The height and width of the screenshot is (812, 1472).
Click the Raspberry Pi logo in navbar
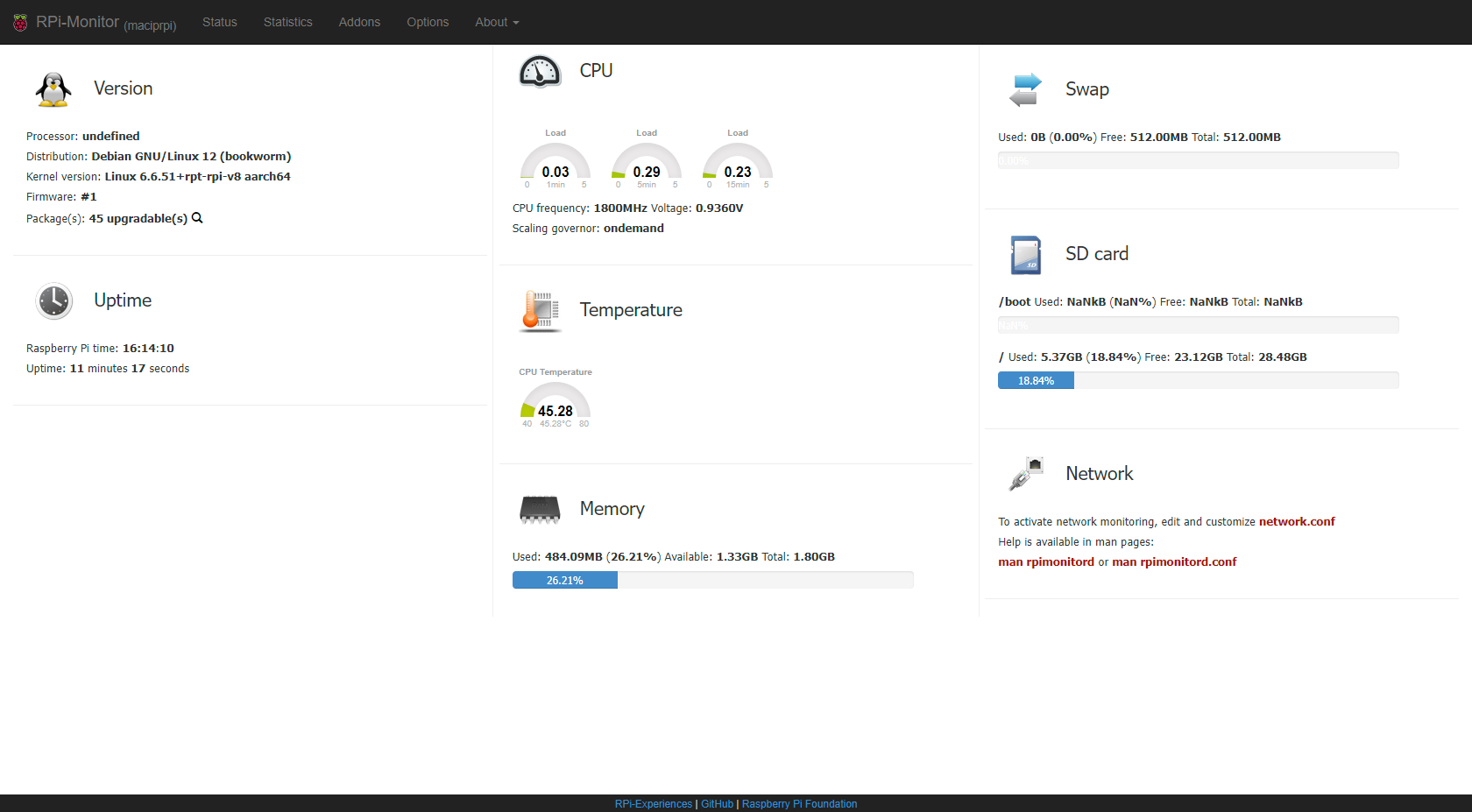point(20,23)
